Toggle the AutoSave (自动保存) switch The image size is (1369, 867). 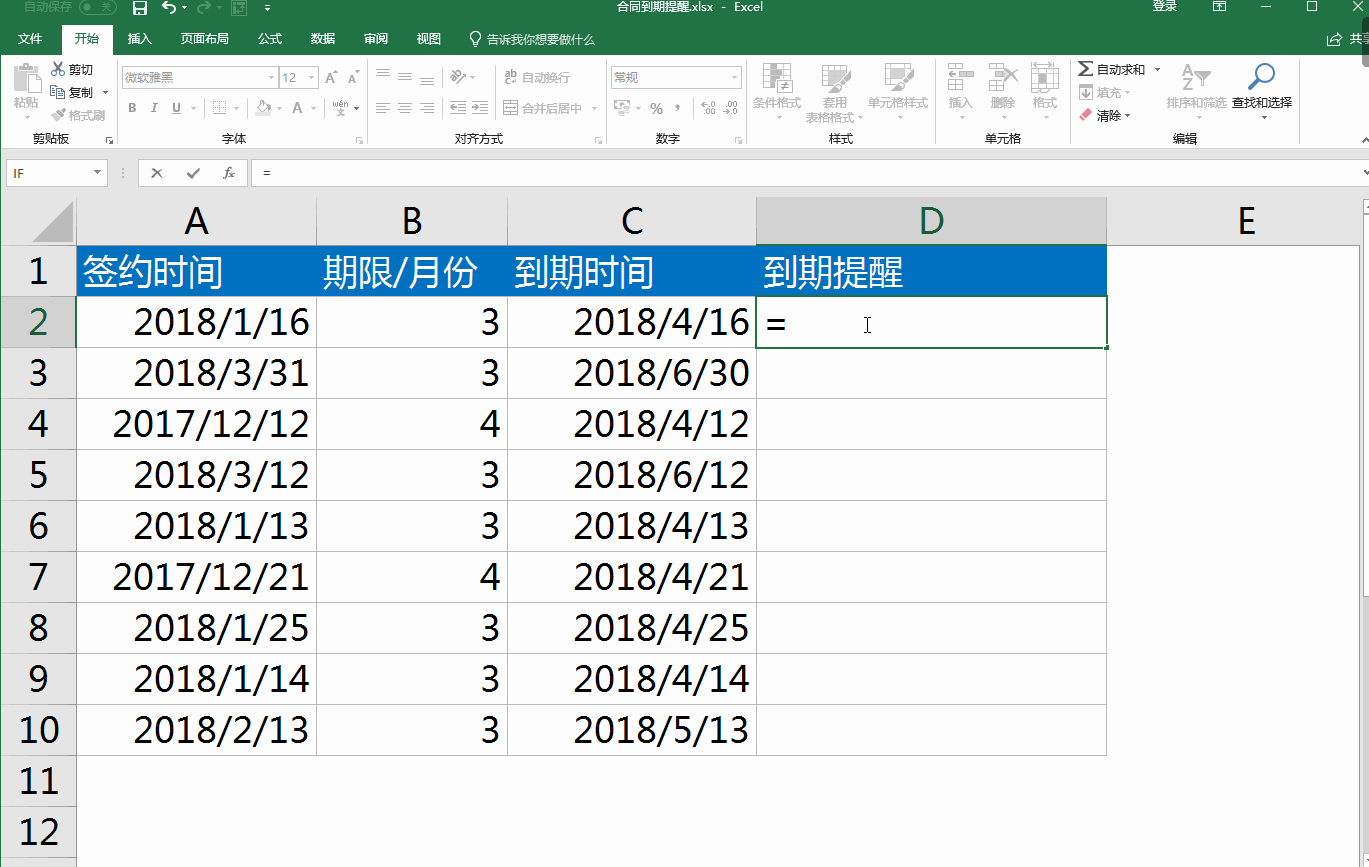(97, 7)
